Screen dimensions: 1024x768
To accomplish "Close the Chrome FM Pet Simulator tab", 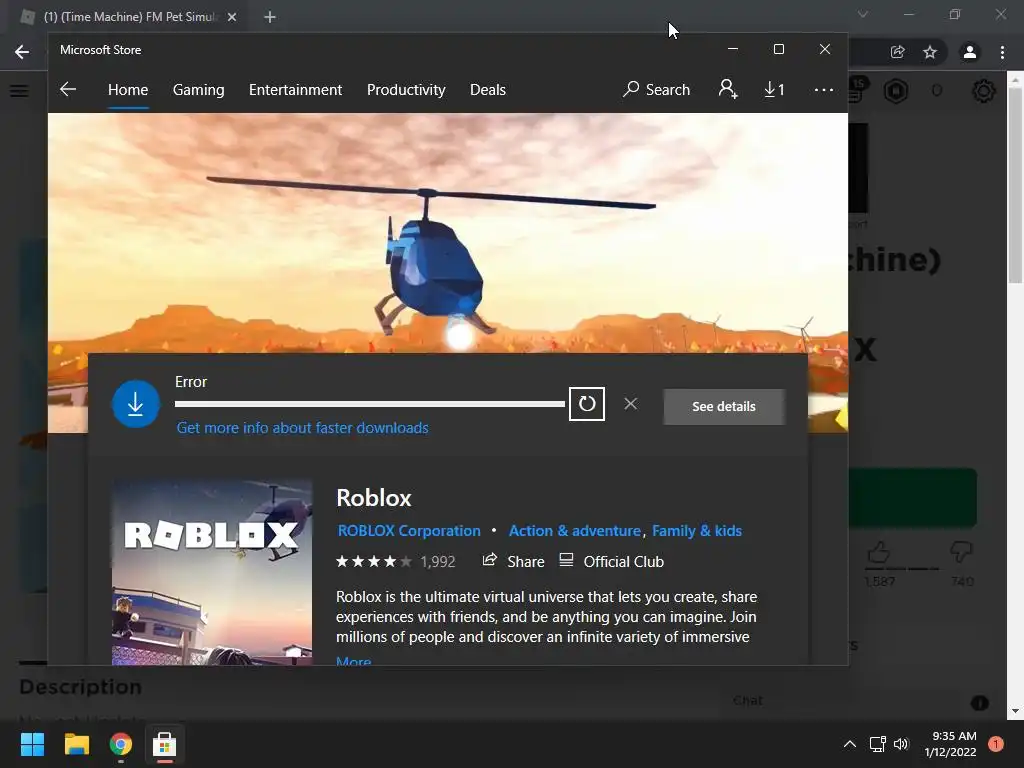I will tap(232, 17).
